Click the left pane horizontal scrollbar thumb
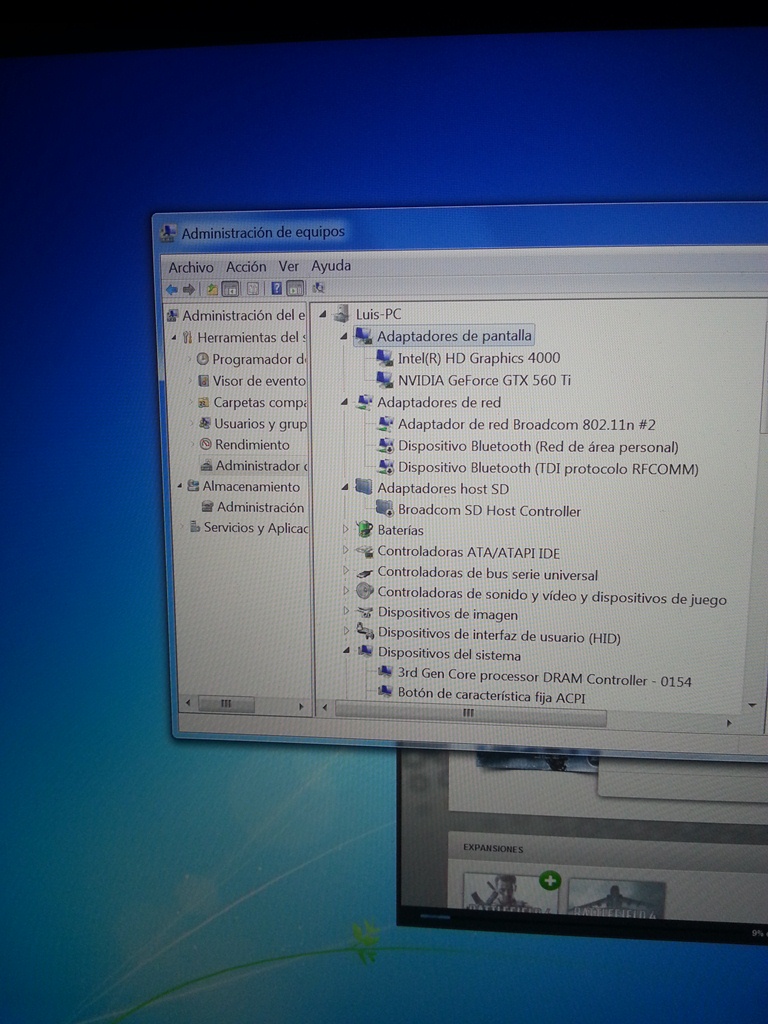This screenshot has width=768, height=1024. tap(226, 704)
